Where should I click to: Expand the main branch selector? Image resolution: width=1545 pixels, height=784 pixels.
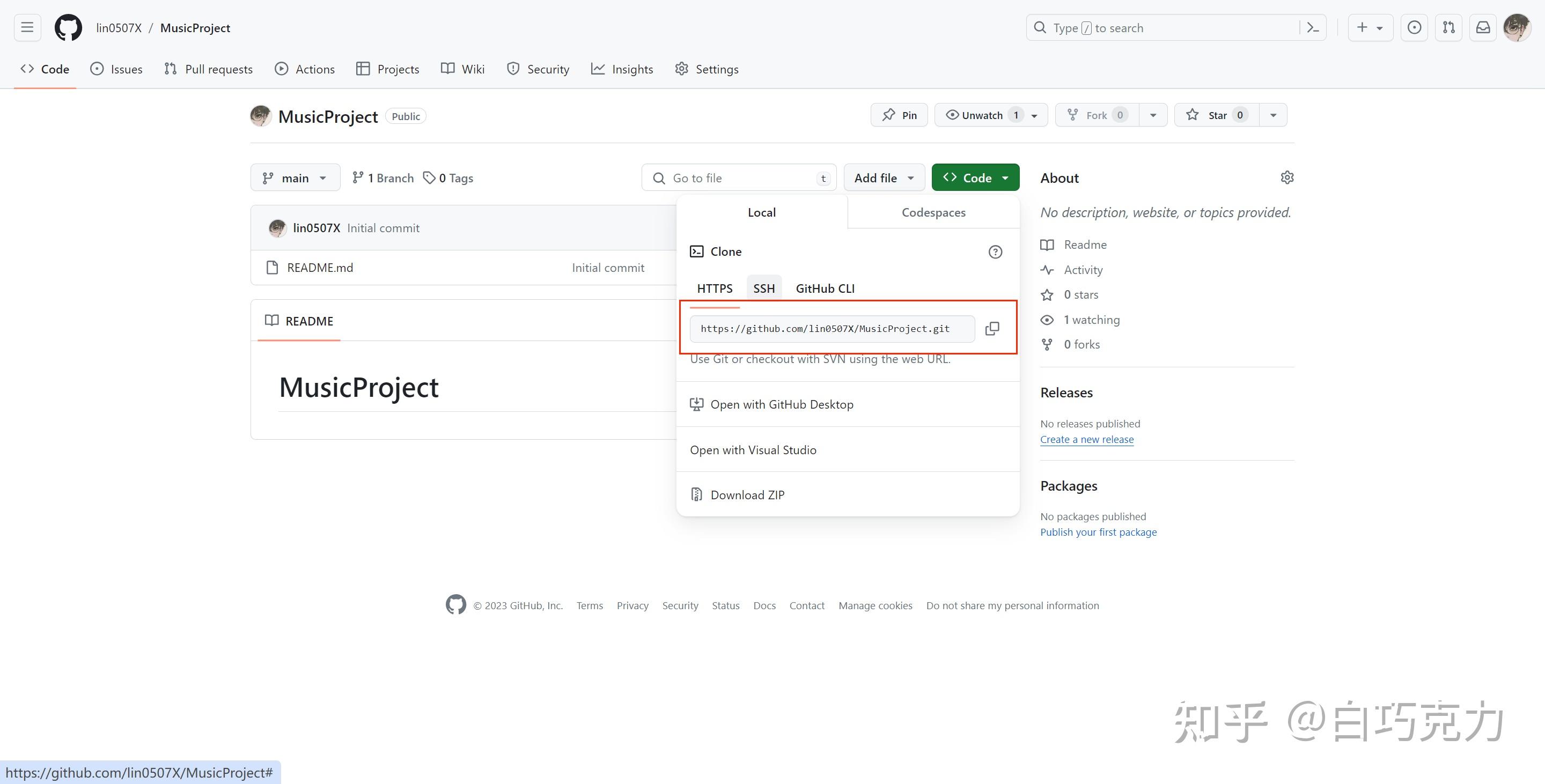pyautogui.click(x=295, y=177)
